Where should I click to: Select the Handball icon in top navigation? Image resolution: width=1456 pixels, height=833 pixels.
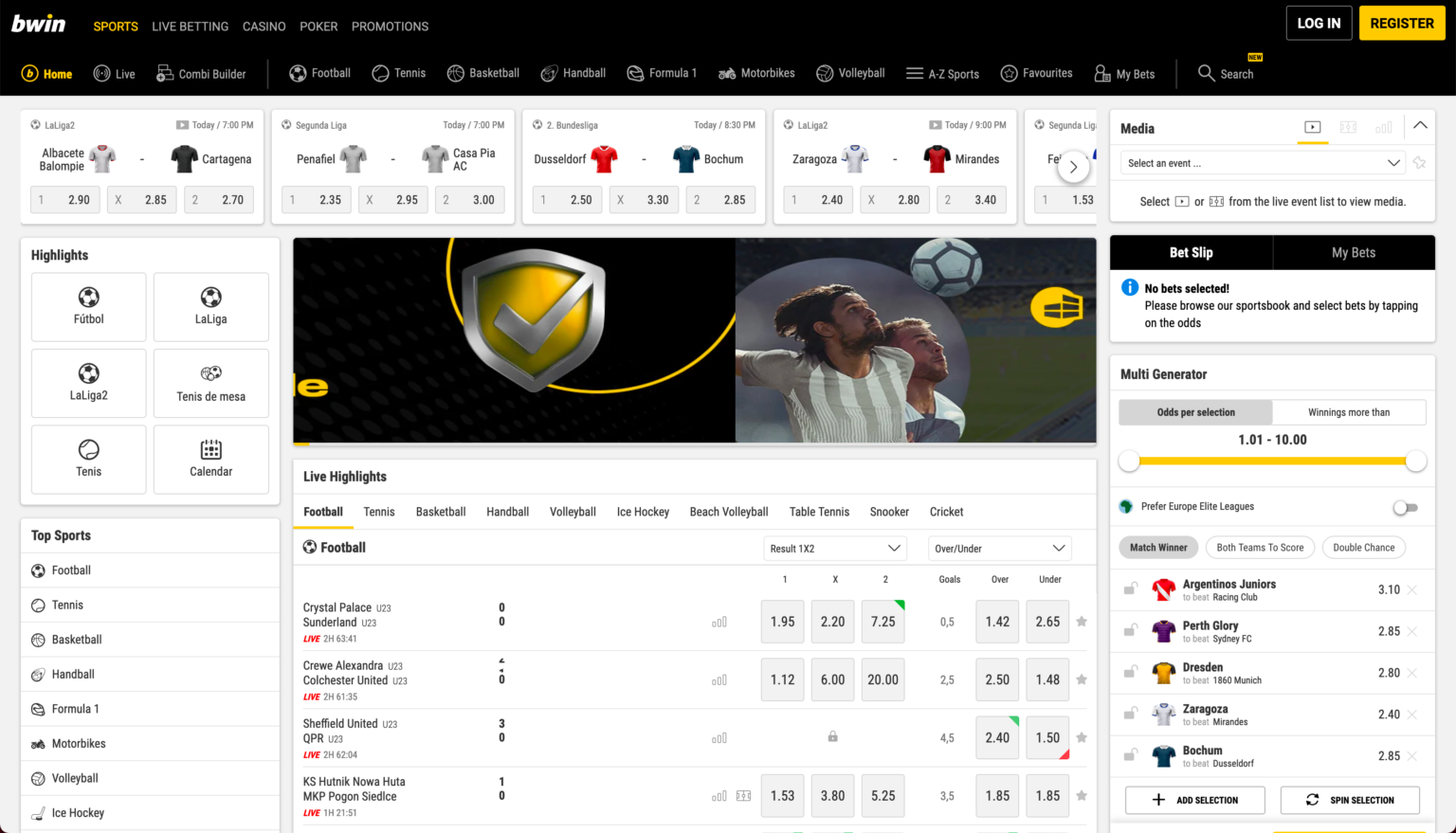coord(549,73)
